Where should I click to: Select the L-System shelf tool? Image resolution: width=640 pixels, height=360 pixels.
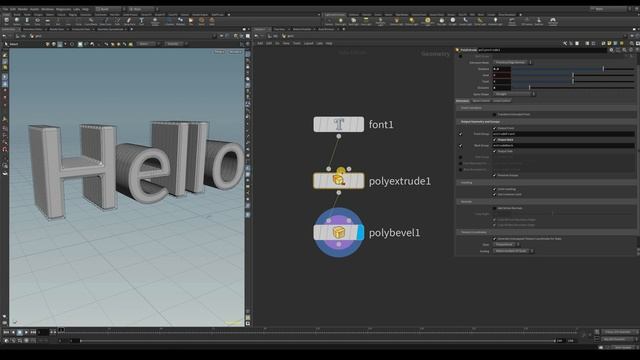169,21
